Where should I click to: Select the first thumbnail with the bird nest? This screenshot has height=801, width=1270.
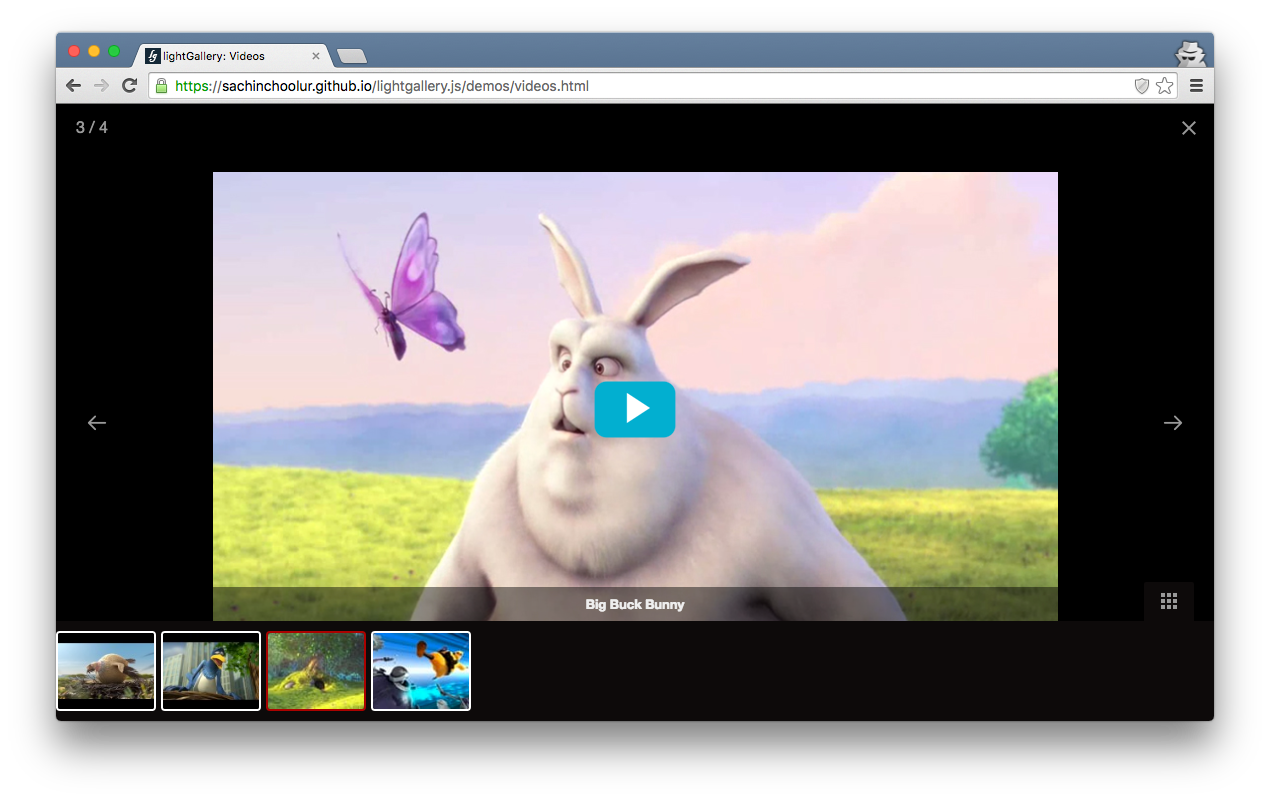pos(106,671)
